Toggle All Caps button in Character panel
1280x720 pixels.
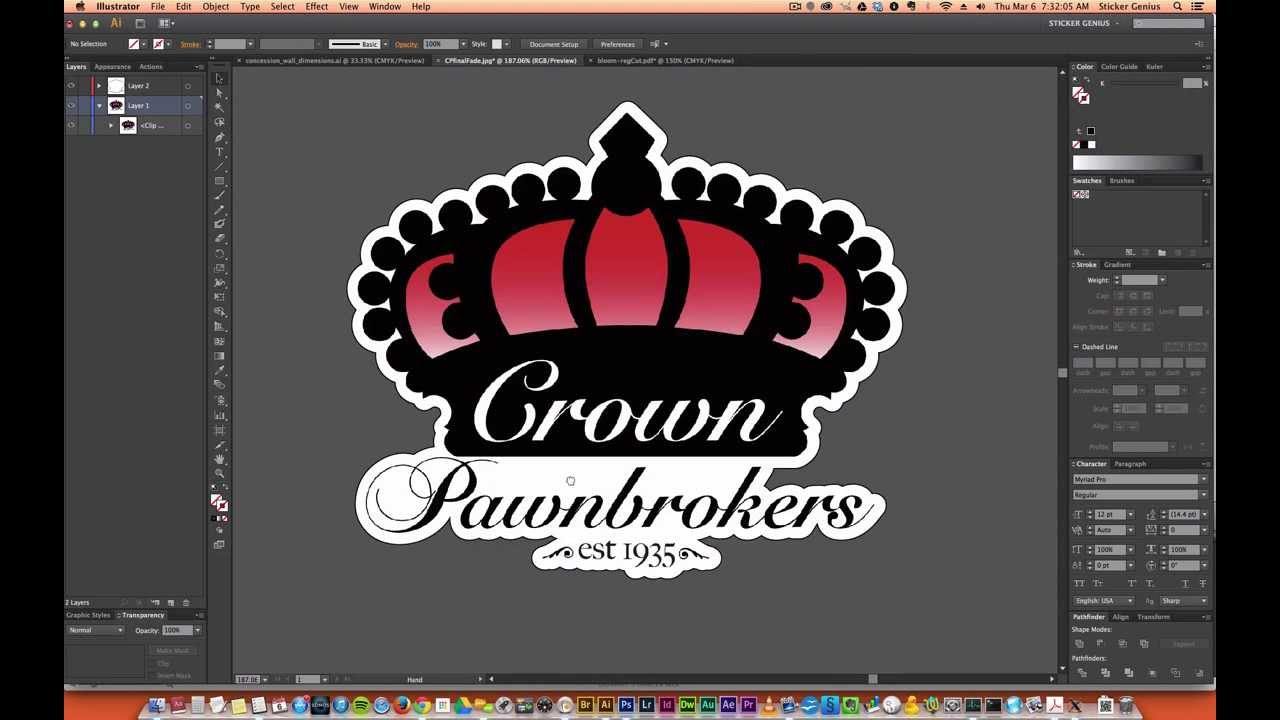(1079, 583)
